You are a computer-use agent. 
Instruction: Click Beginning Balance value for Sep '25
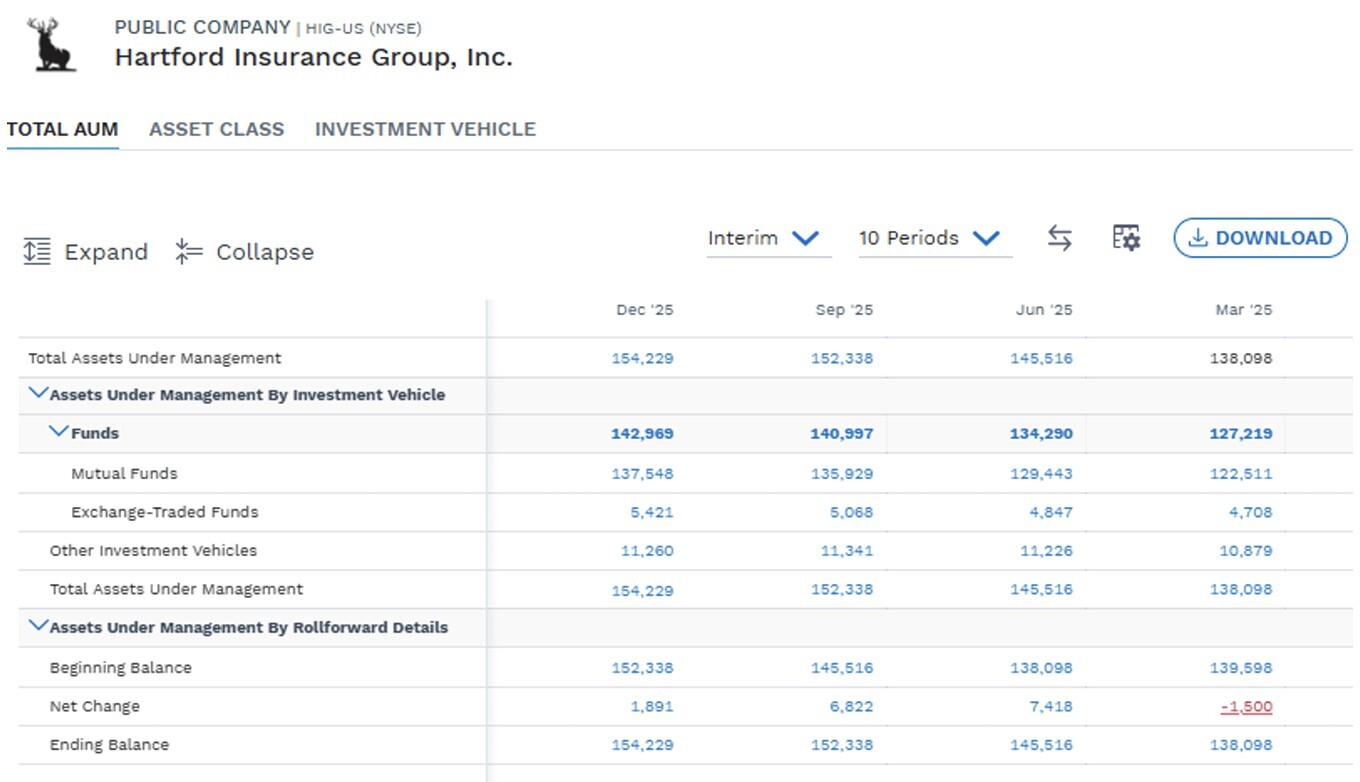pos(842,668)
